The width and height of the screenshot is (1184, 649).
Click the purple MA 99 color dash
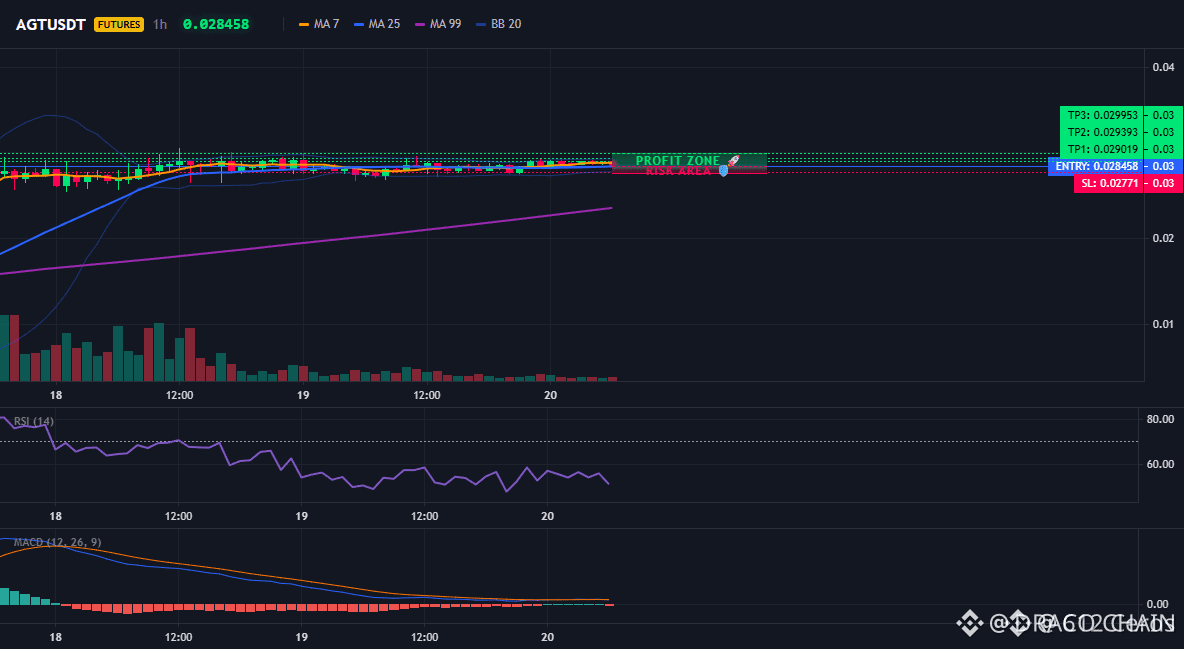tap(420, 24)
